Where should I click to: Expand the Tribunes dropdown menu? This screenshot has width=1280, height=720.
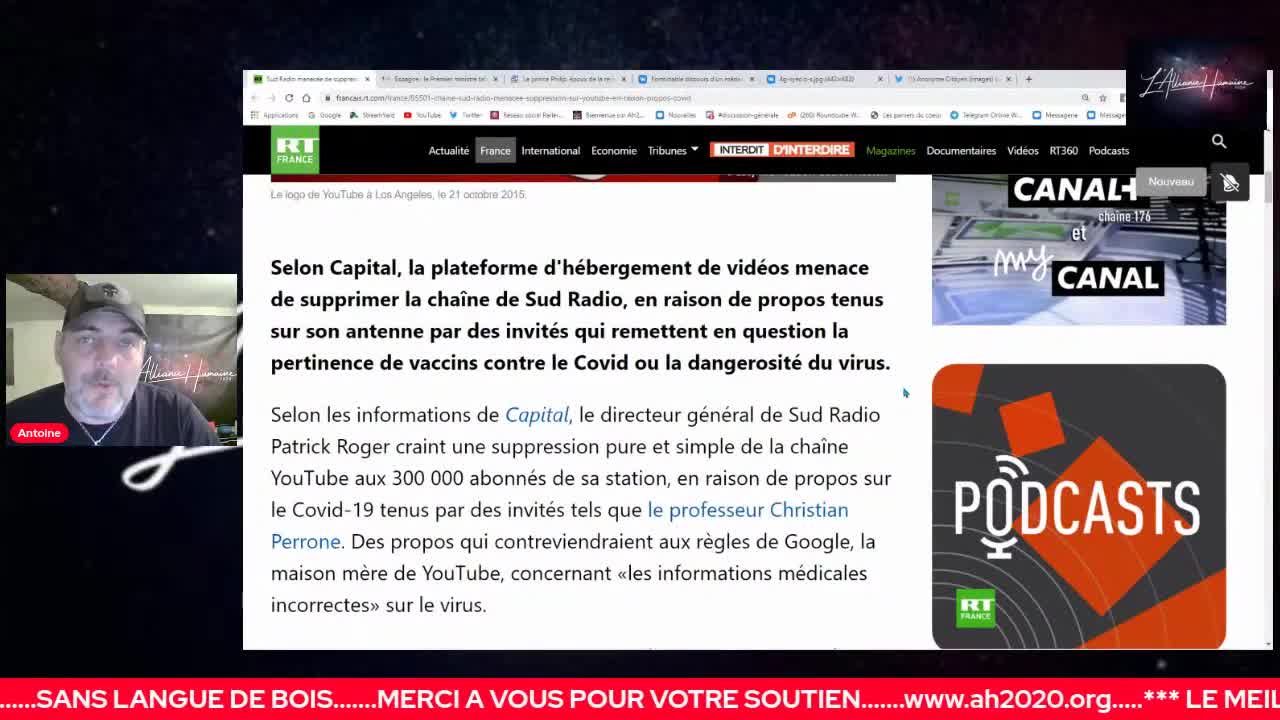(x=673, y=151)
